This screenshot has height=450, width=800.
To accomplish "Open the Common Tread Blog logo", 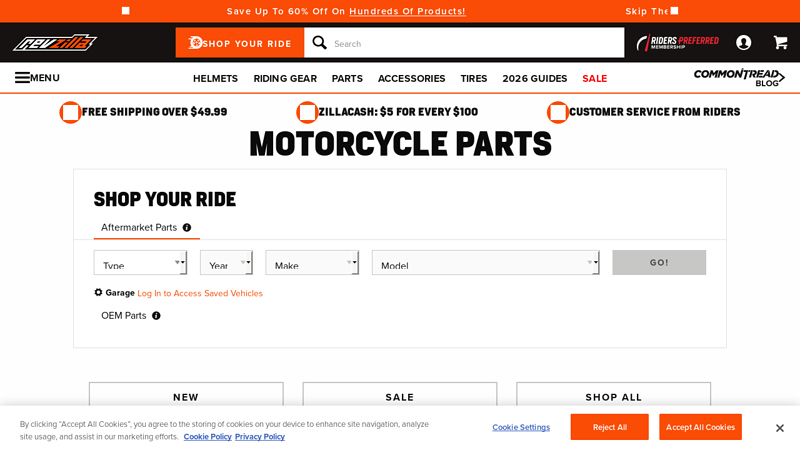I will click(739, 78).
